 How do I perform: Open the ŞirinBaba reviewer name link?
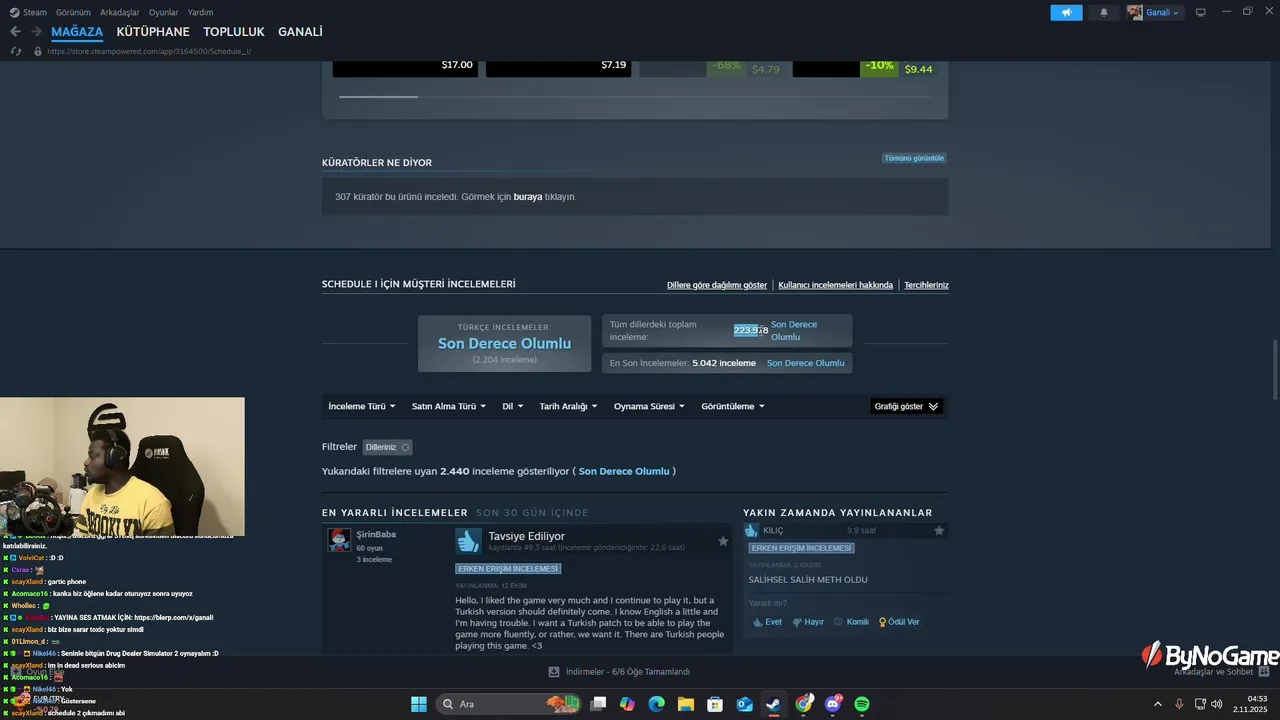coord(376,534)
